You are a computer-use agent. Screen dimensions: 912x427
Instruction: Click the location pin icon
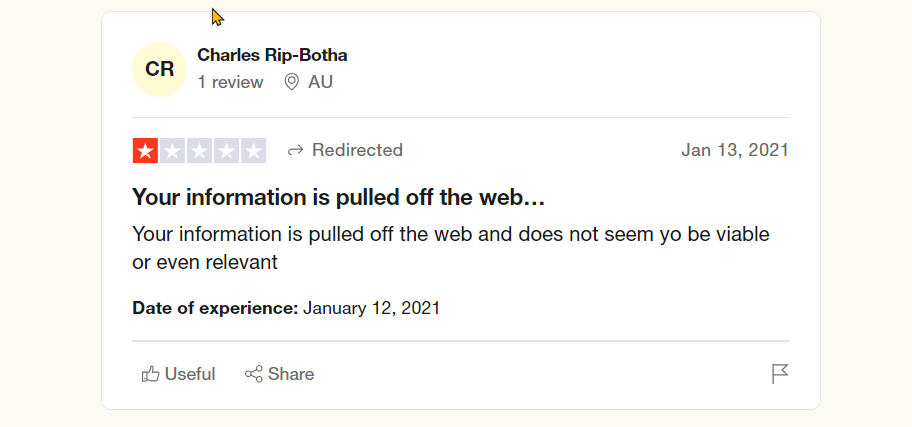[x=291, y=82]
